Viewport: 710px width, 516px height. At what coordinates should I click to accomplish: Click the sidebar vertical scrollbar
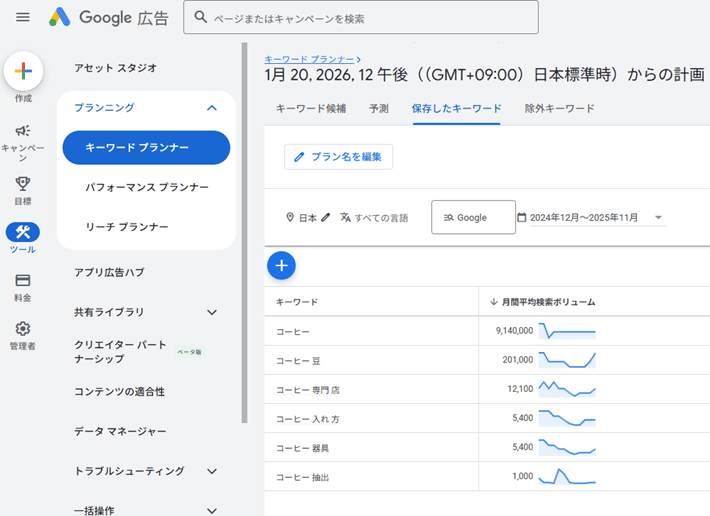click(245, 233)
